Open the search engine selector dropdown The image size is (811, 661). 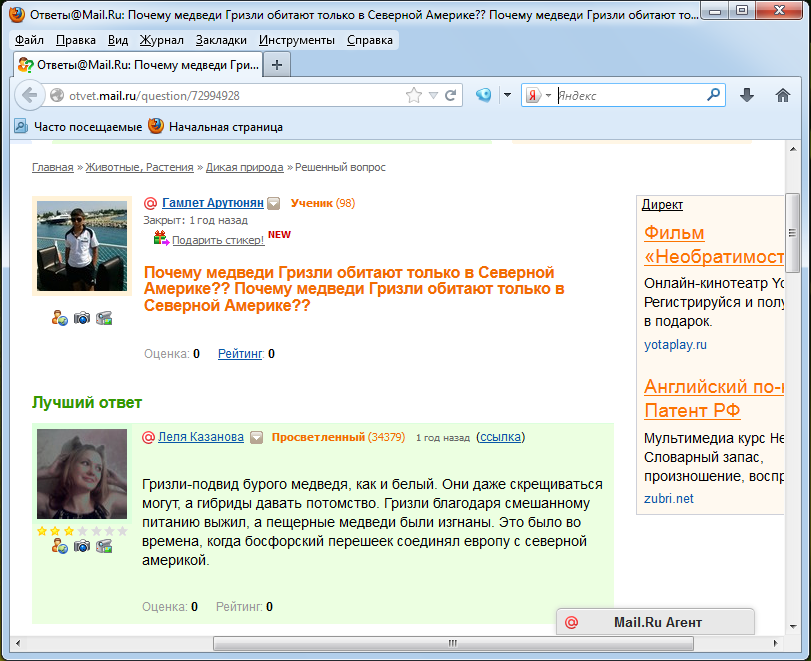click(x=539, y=96)
